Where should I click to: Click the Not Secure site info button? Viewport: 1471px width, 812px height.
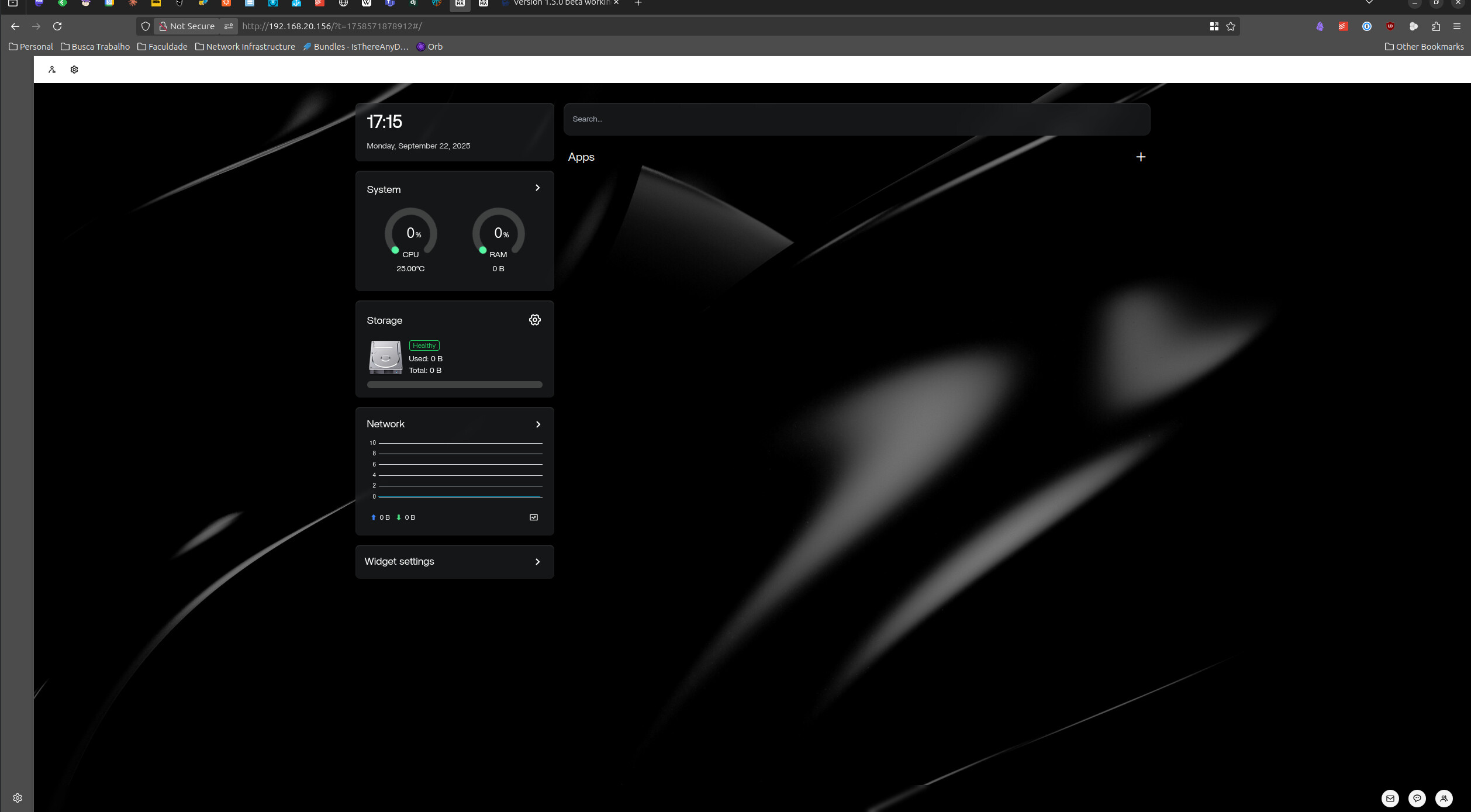click(x=187, y=26)
